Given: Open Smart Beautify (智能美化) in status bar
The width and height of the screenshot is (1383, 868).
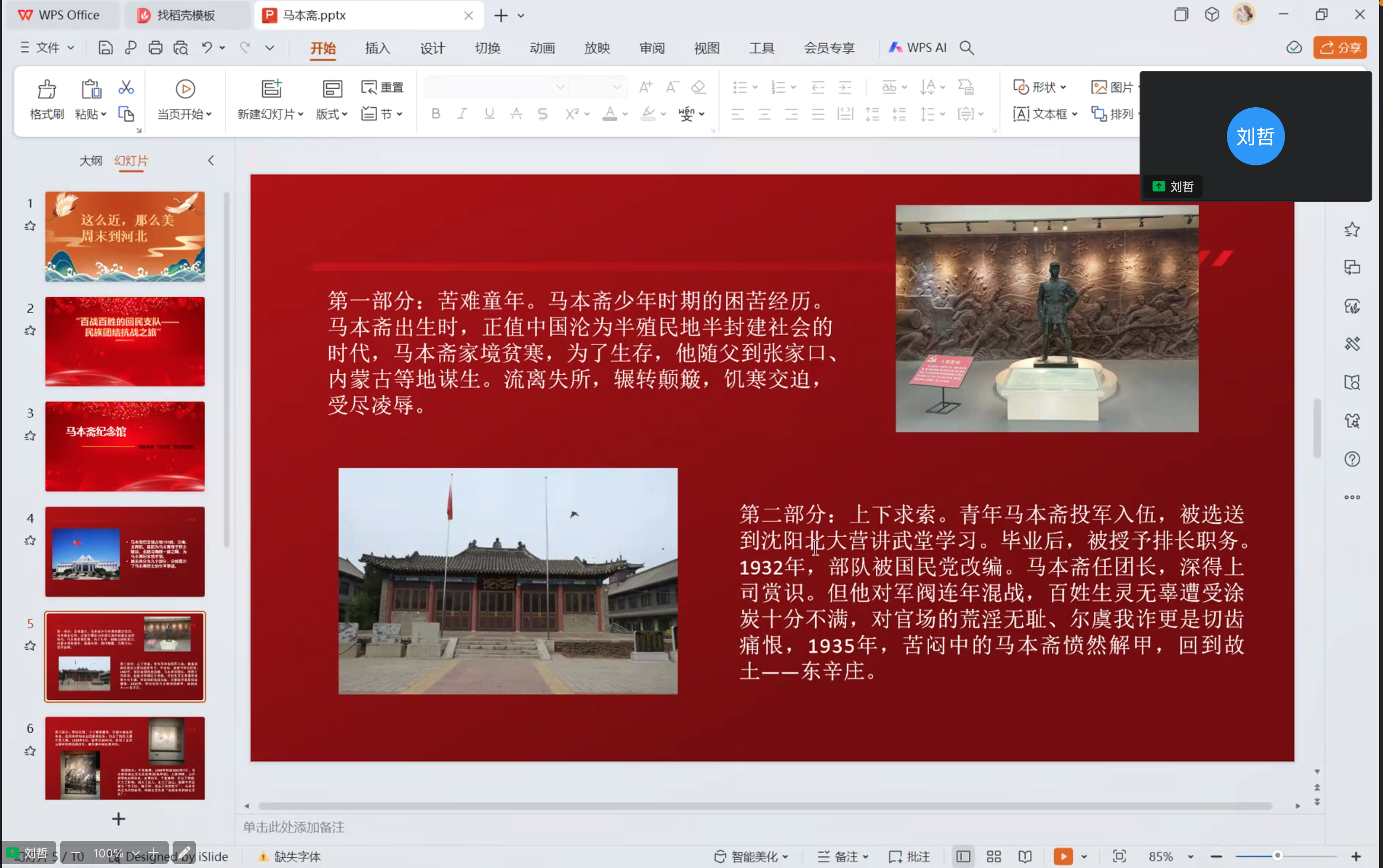Looking at the screenshot, I should click(x=751, y=856).
